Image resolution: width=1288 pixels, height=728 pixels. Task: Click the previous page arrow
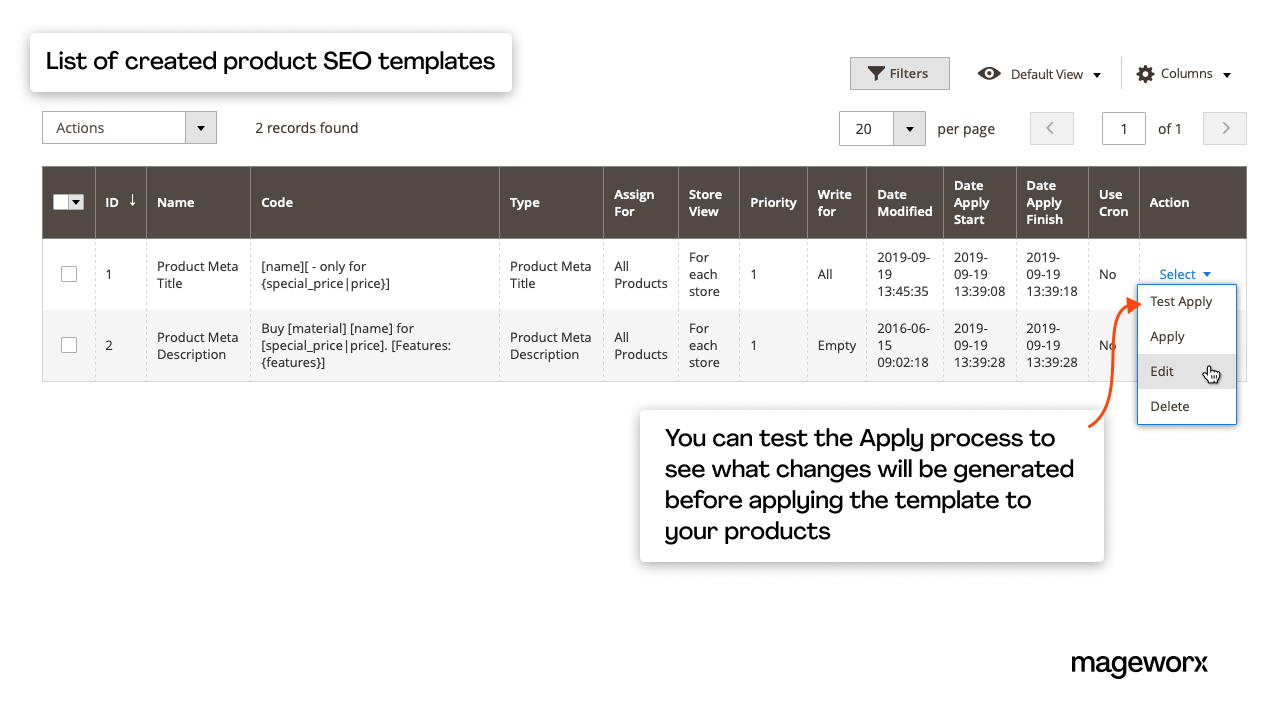(1051, 128)
